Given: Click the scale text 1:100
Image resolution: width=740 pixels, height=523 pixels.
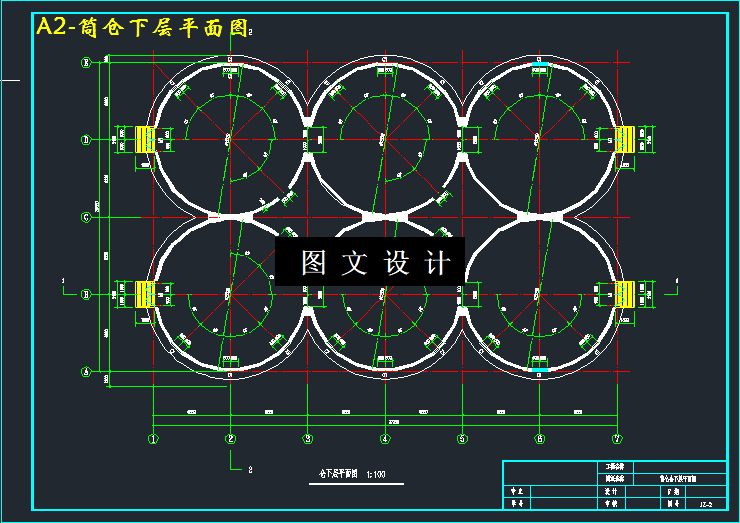Looking at the screenshot, I should 376,474.
